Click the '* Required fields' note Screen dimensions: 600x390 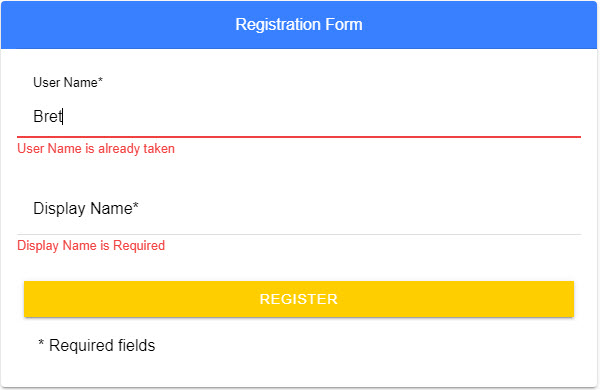pos(96,345)
